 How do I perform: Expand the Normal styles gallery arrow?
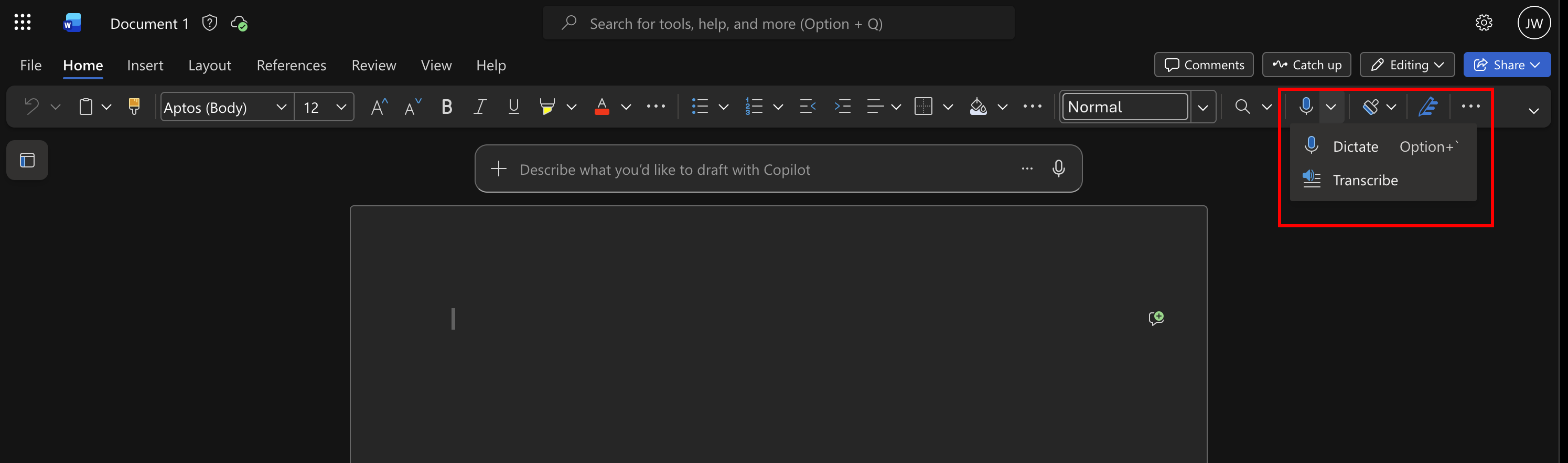tap(1203, 107)
